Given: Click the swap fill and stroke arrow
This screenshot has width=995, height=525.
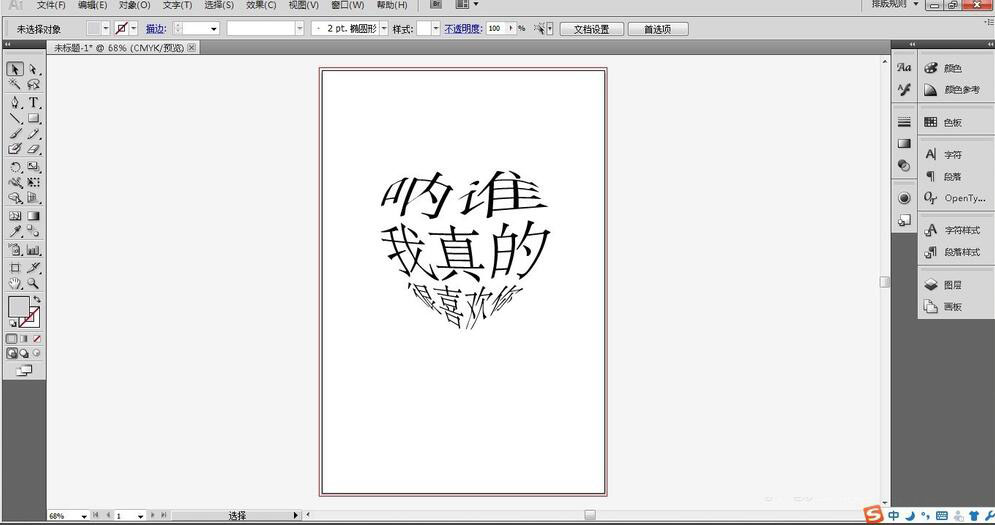Looking at the screenshot, I should (37, 300).
